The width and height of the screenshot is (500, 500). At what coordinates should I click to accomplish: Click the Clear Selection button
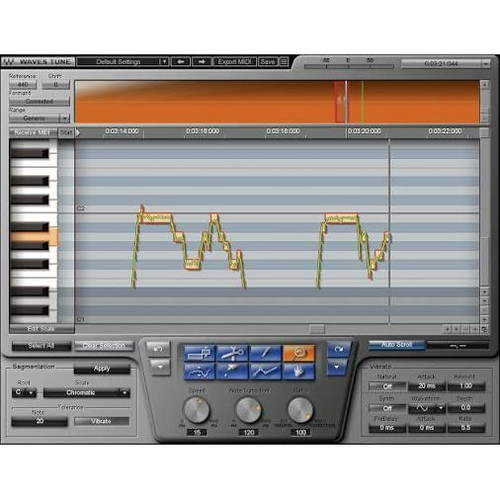coord(104,346)
